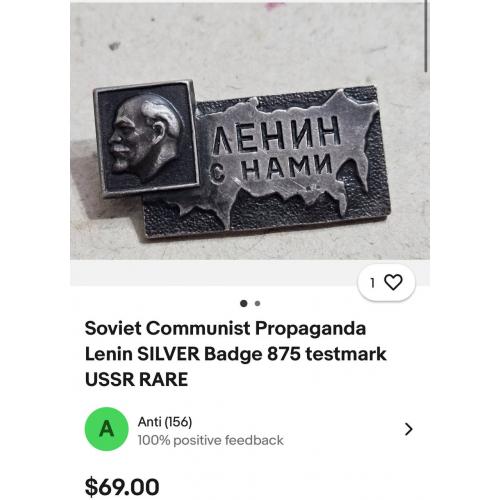The height and width of the screenshot is (500, 500).
Task: Open the green 'A' seller avatar
Action: coord(107,429)
